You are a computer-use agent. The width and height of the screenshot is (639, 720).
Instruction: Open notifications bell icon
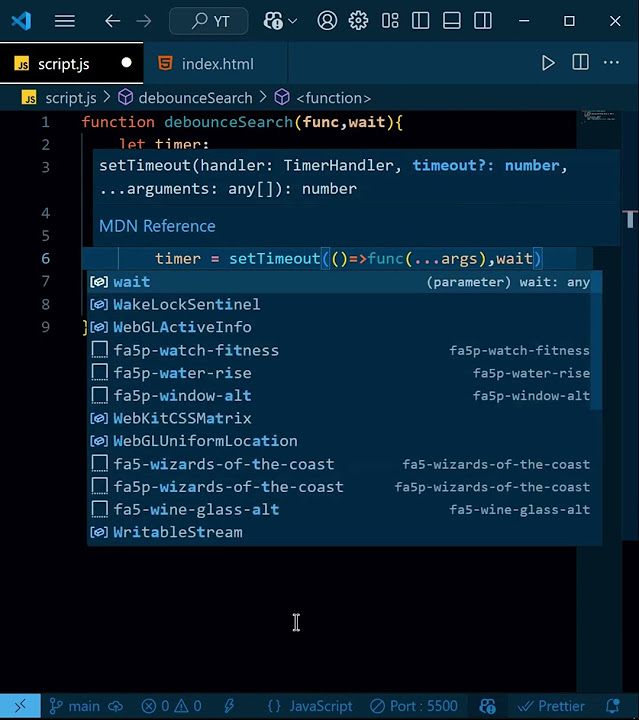click(613, 706)
